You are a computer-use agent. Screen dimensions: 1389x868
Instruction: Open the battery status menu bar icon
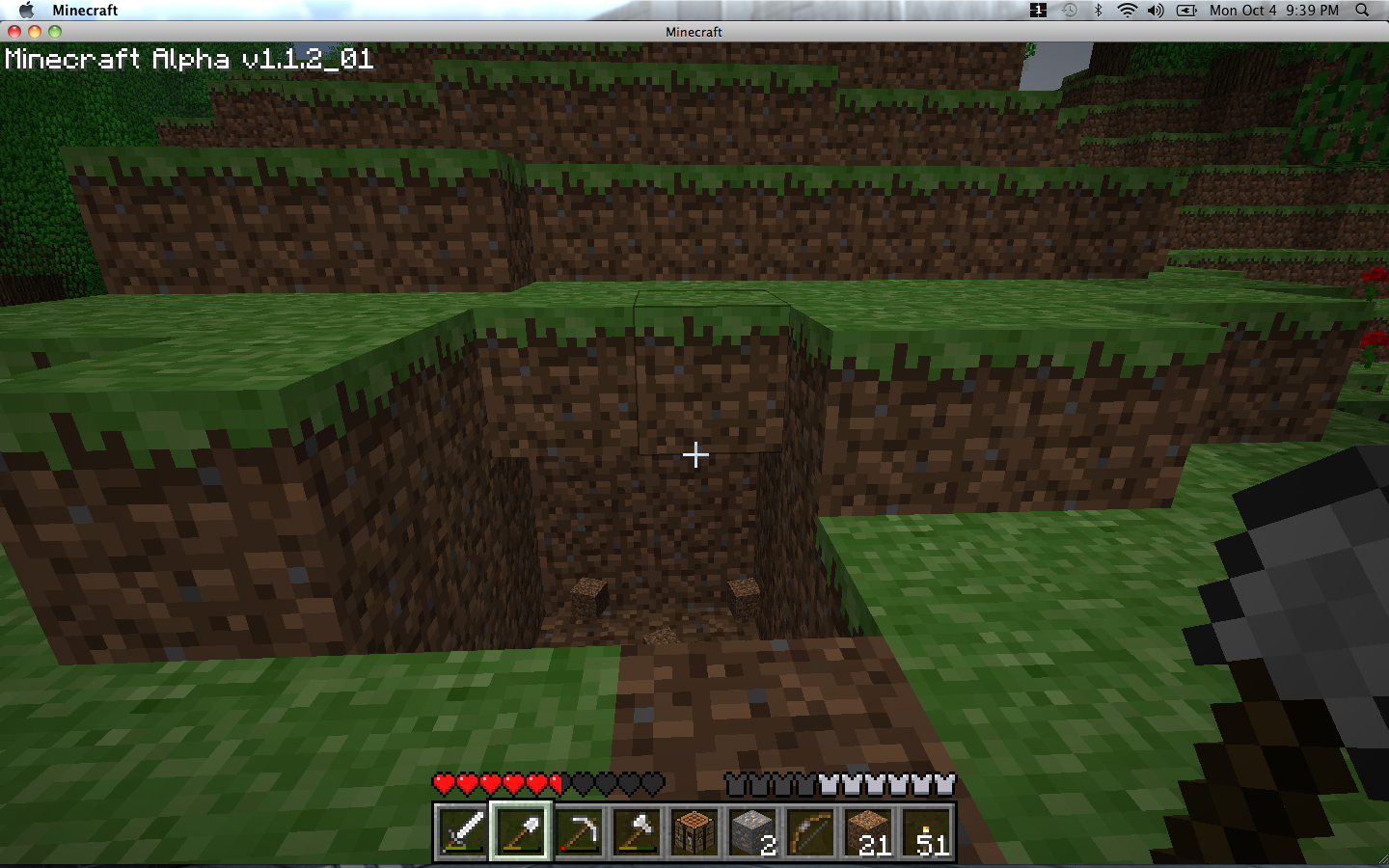pos(1187,10)
